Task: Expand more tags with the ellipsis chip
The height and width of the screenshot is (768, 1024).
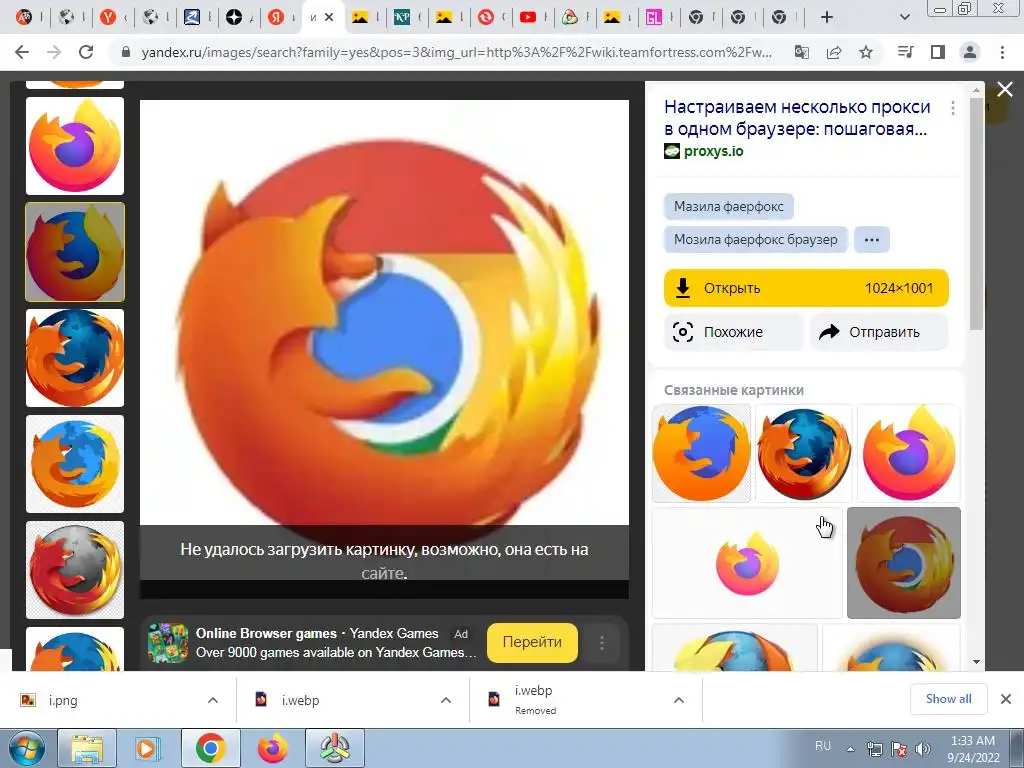Action: [x=872, y=239]
